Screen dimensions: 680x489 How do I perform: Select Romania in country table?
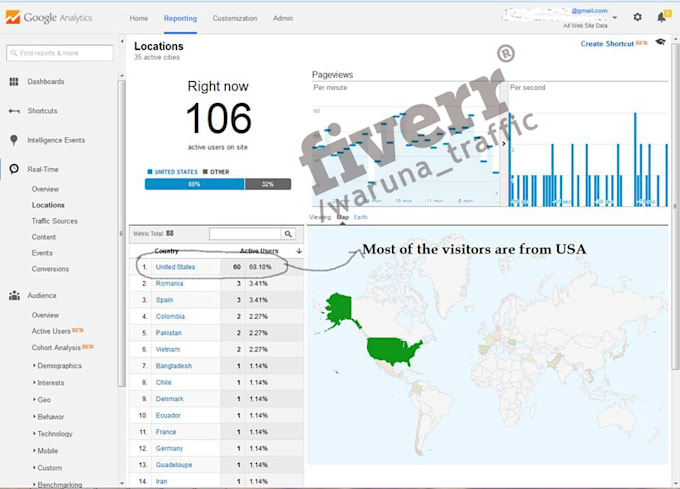click(170, 284)
